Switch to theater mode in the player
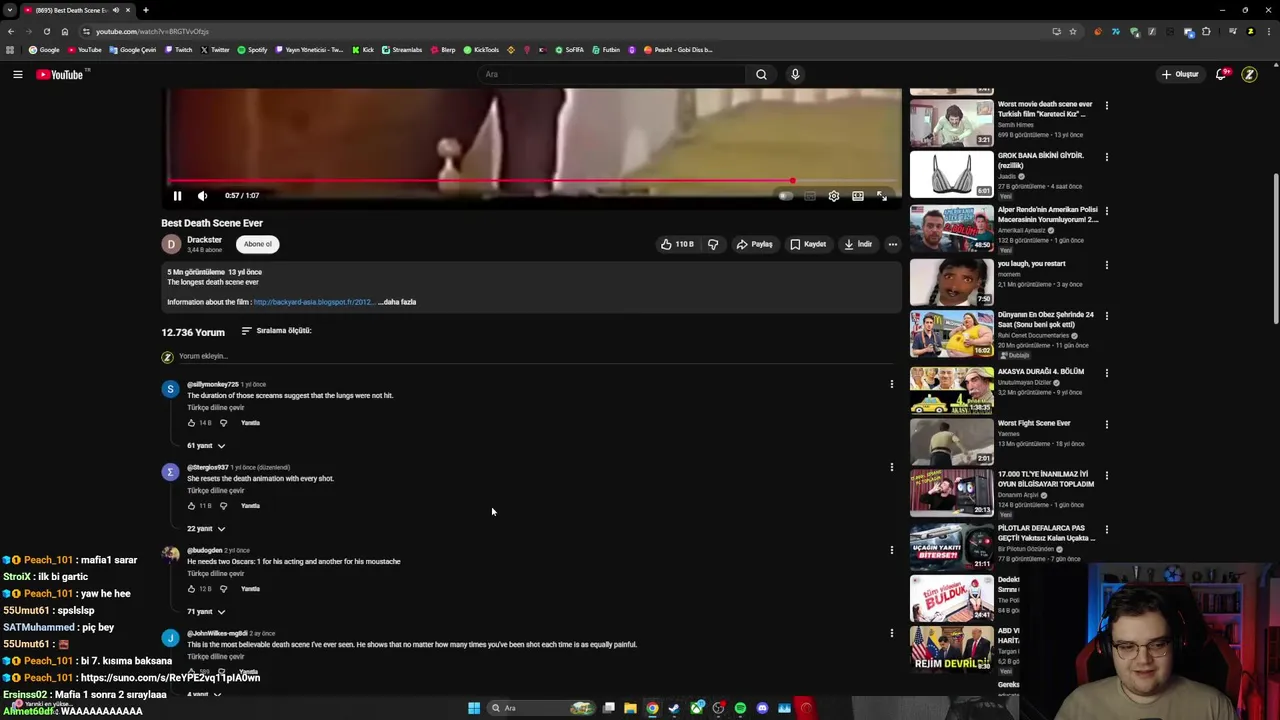This screenshot has height=720, width=1280. pyautogui.click(x=858, y=196)
